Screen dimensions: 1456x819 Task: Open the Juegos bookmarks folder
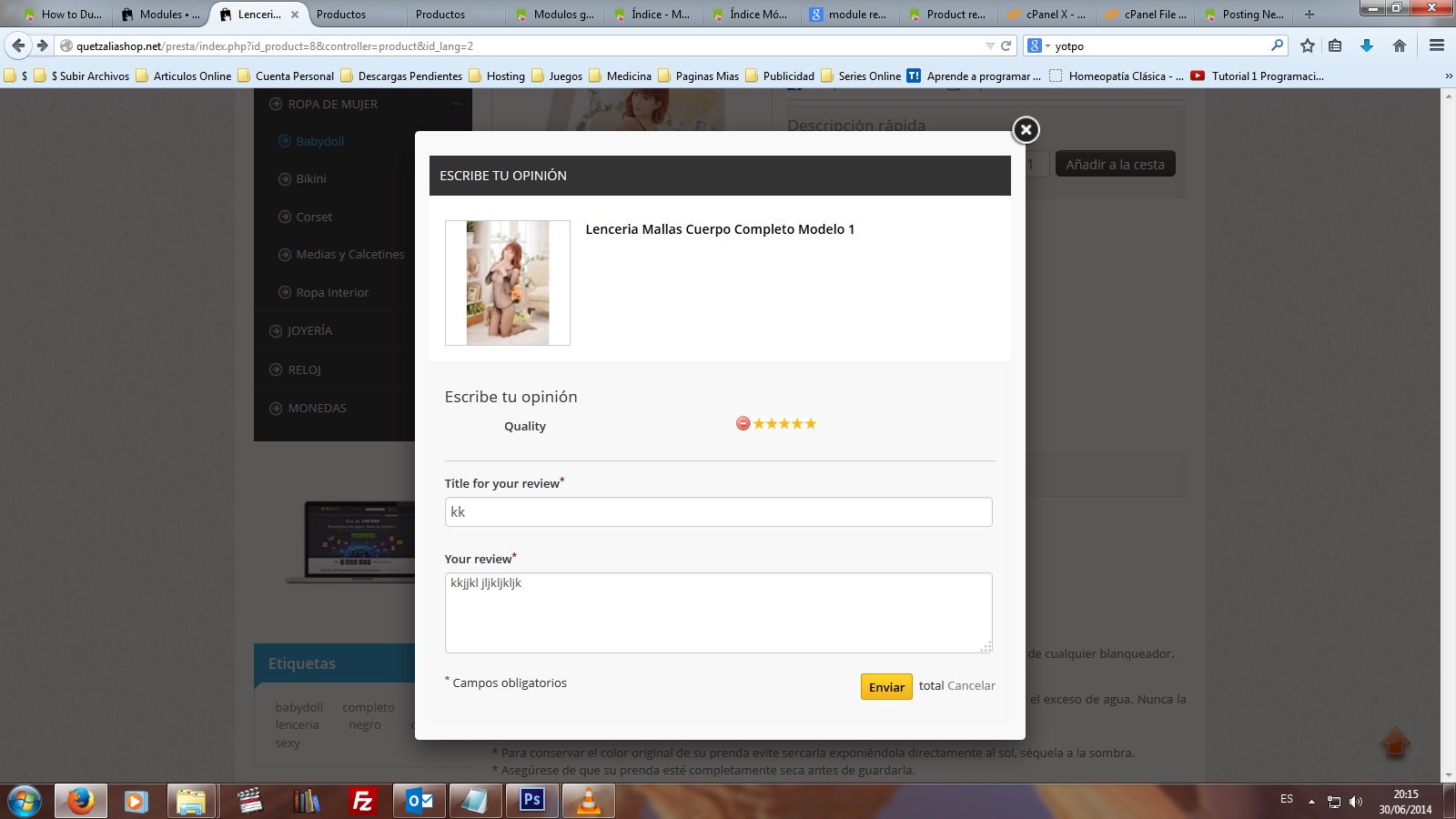557,76
